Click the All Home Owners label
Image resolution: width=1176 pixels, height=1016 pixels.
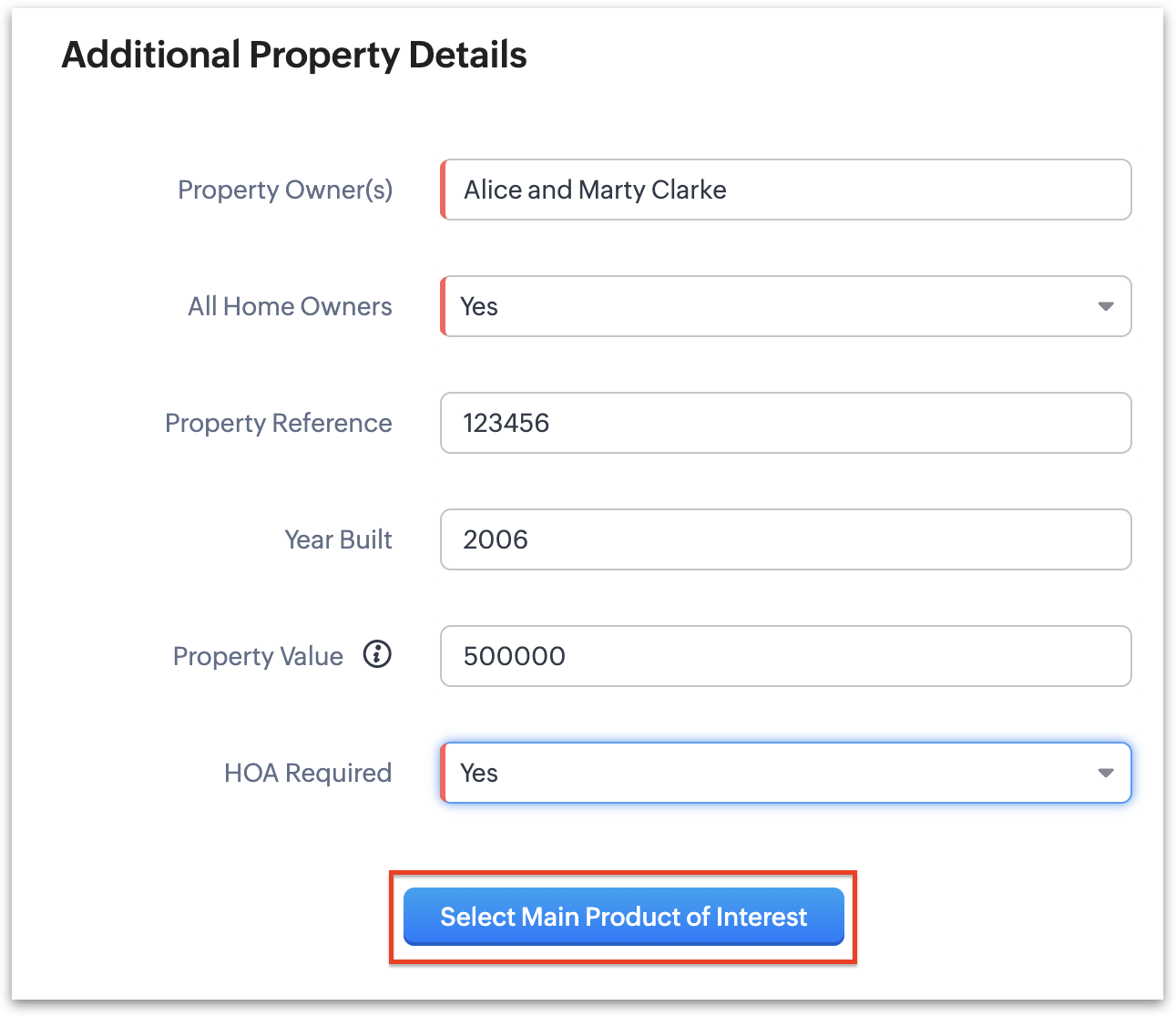click(x=290, y=306)
